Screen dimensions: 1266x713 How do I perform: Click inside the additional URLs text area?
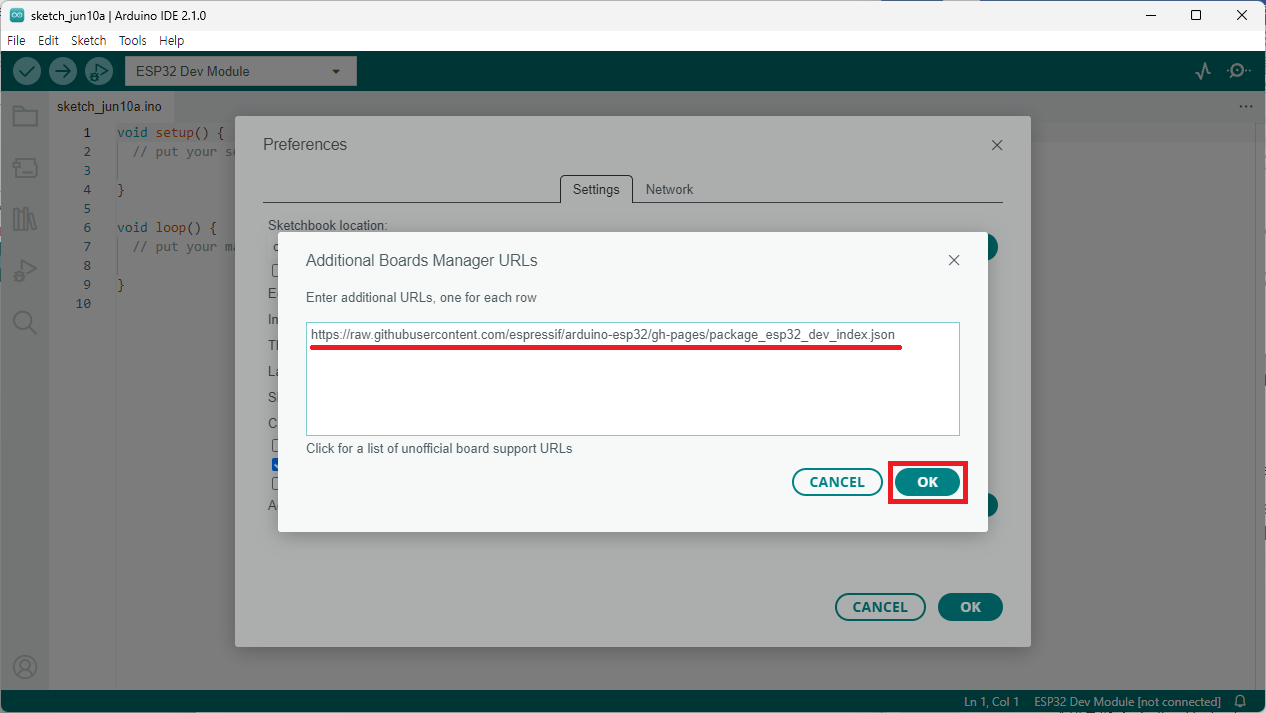click(633, 379)
